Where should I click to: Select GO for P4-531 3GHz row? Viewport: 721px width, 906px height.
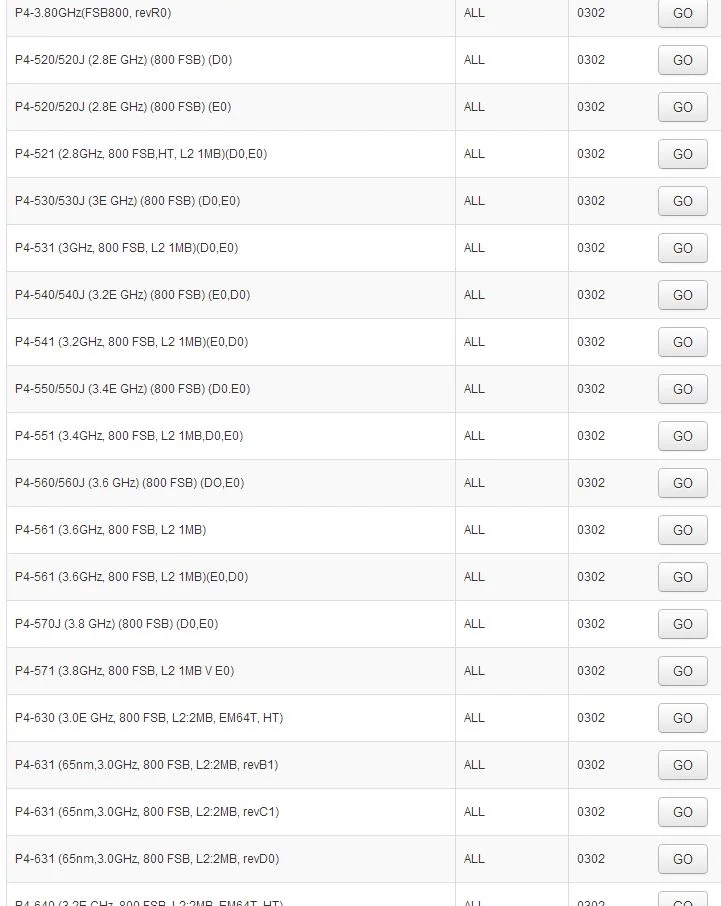tap(682, 248)
